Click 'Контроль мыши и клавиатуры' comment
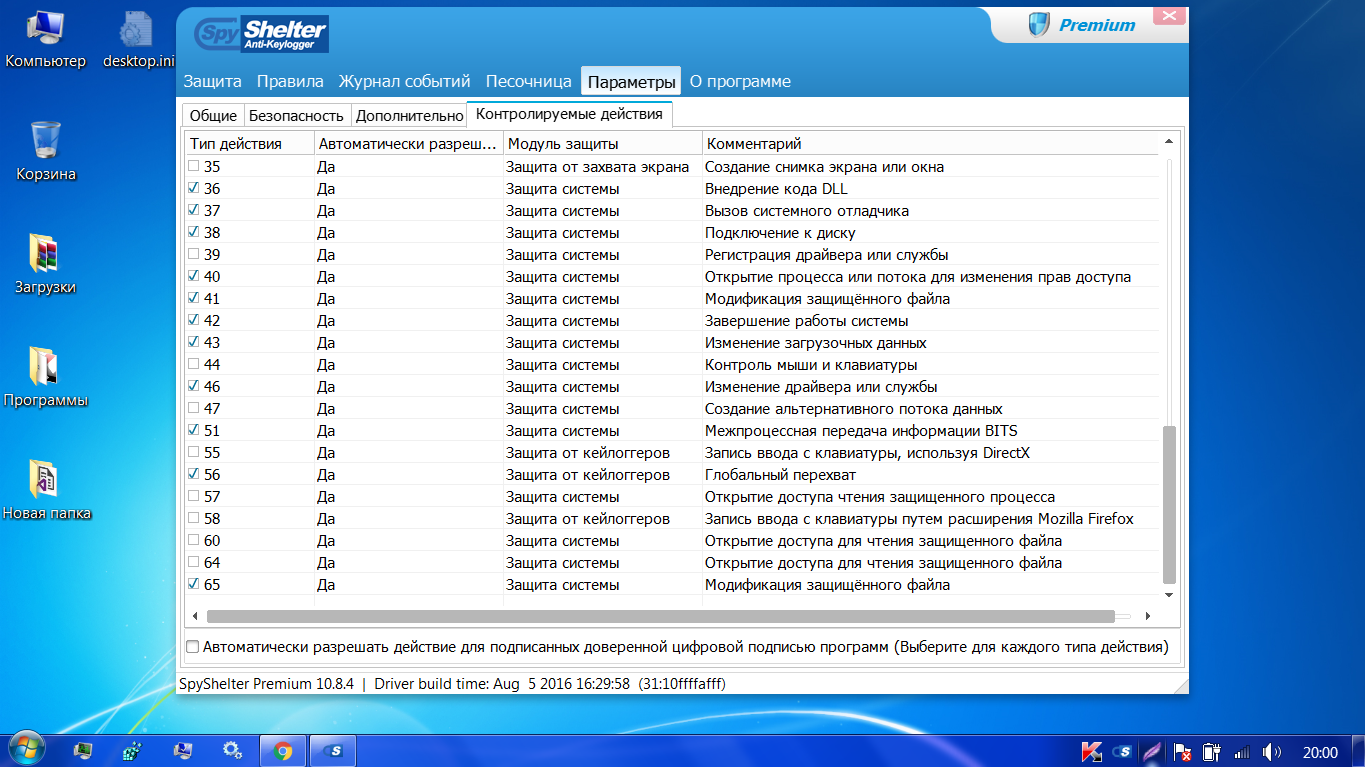Screen dimensions: 1365x767 pos(811,364)
